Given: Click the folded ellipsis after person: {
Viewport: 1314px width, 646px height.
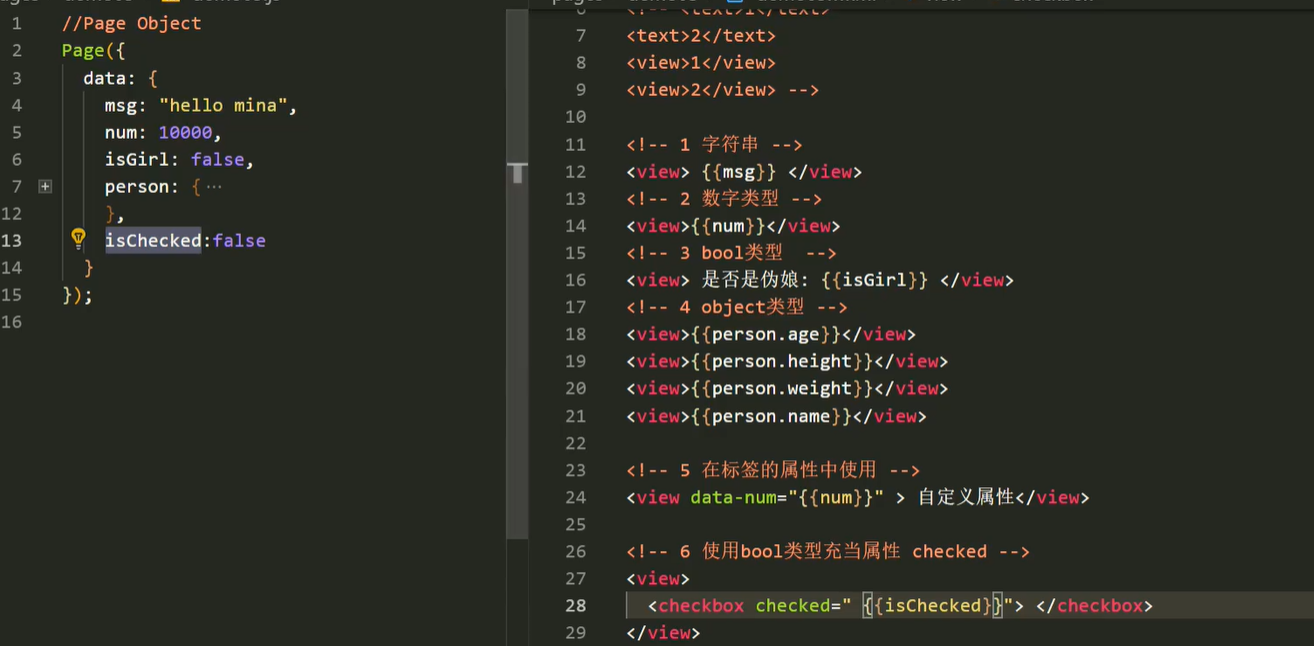Looking at the screenshot, I should 213,187.
